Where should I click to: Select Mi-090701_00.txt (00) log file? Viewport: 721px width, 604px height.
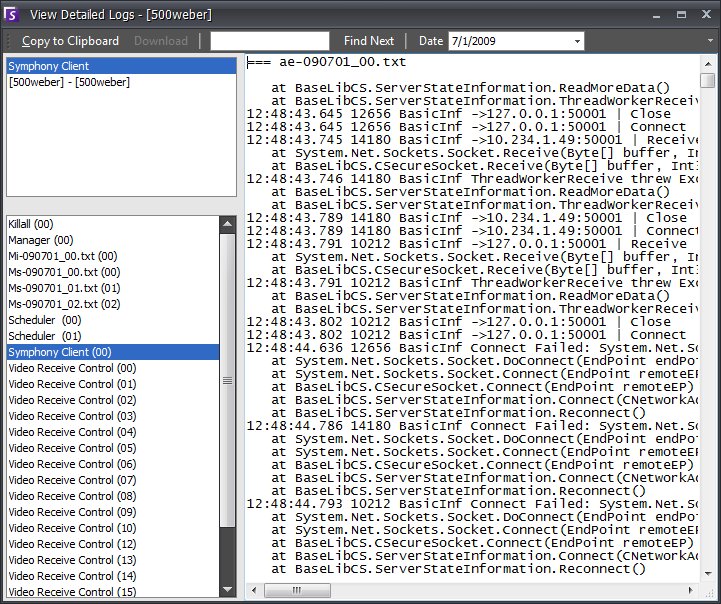pos(113,256)
